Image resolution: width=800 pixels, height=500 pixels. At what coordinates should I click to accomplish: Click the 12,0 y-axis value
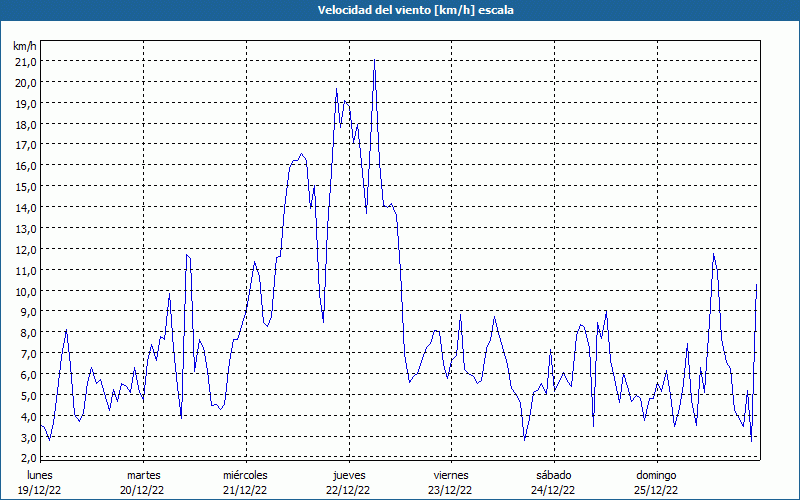tap(26, 249)
